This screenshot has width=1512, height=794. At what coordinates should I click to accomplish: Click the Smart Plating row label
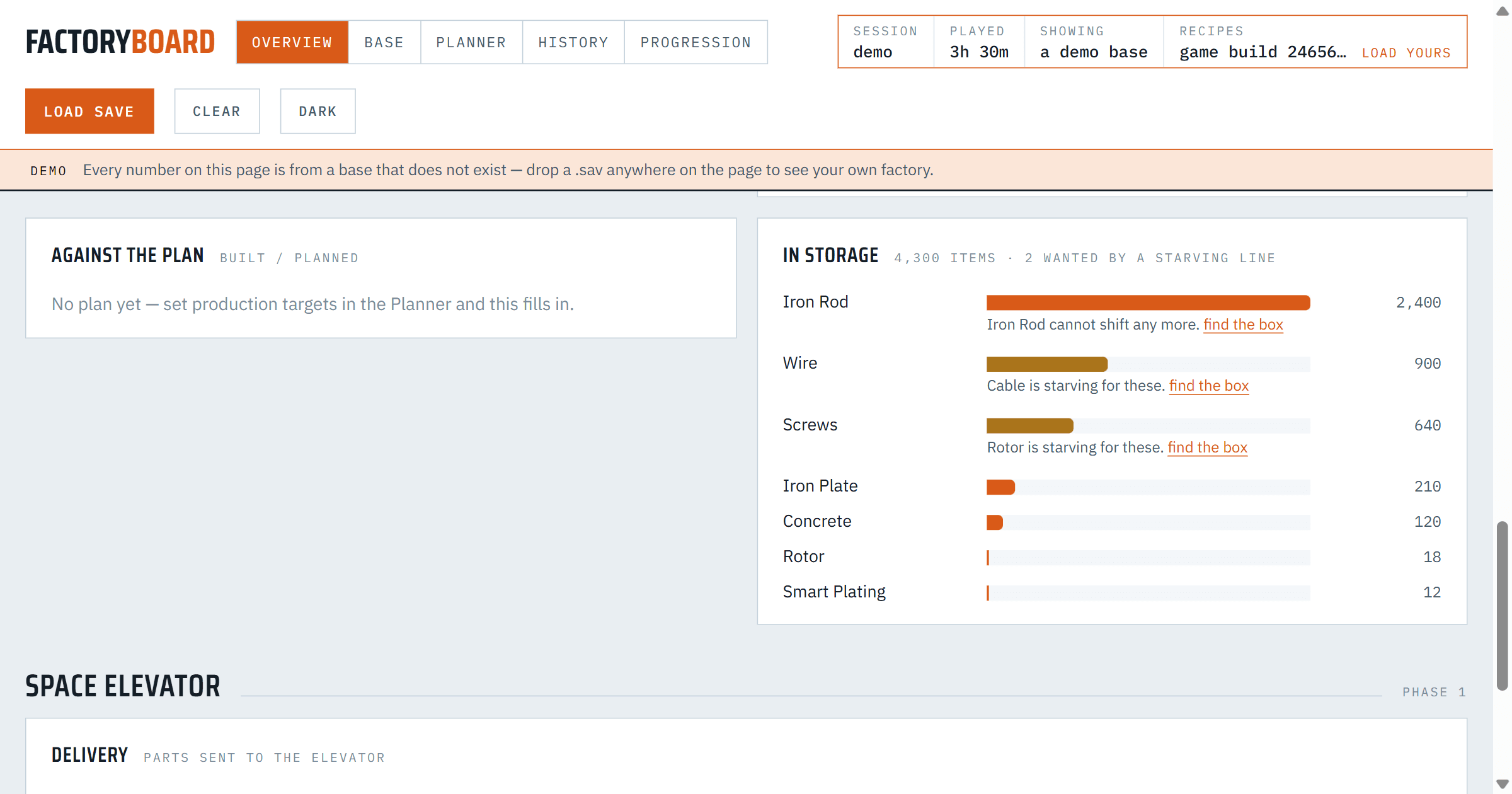click(x=834, y=592)
